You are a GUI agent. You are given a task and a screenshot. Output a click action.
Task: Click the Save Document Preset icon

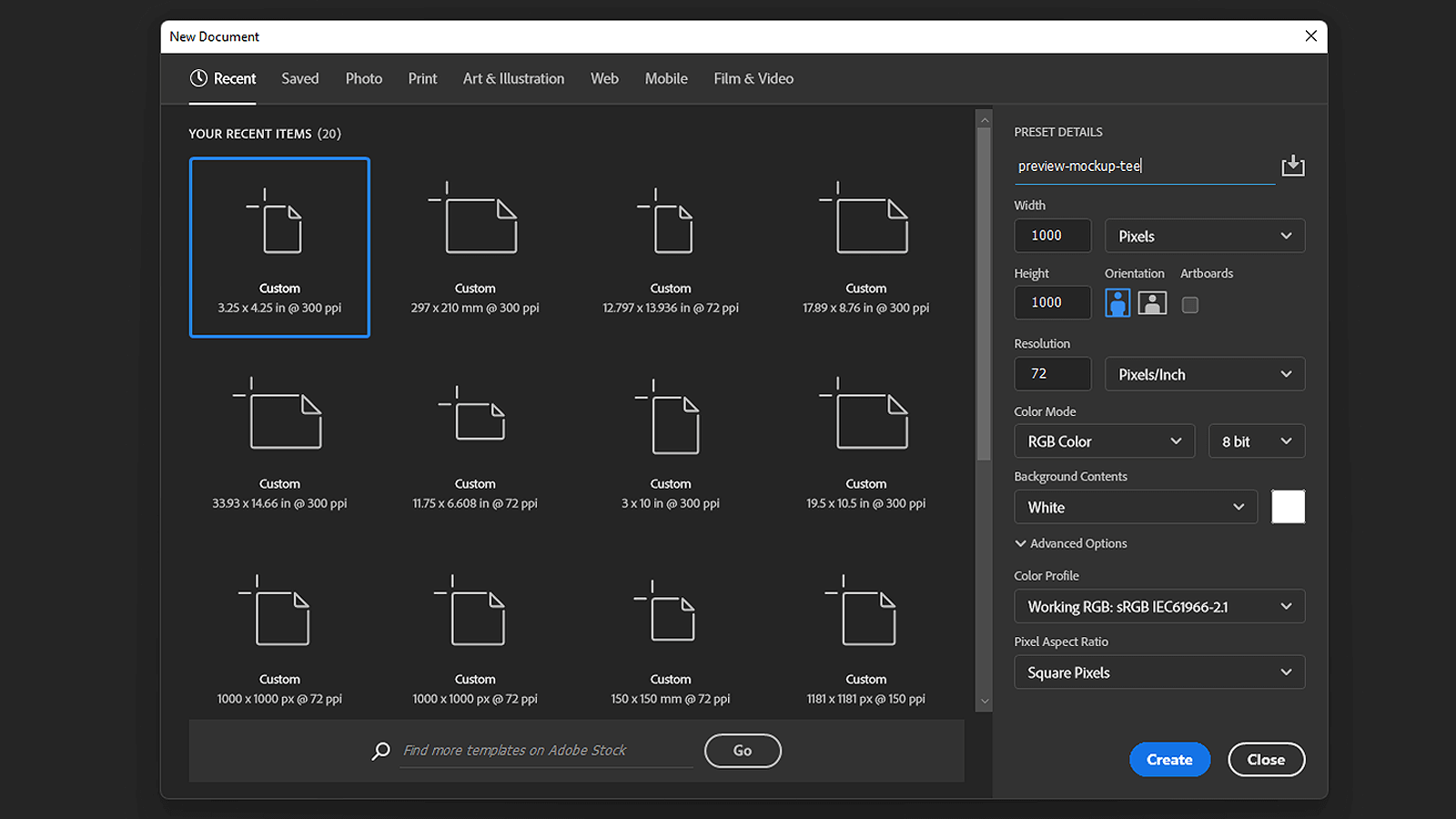pos(1292,166)
